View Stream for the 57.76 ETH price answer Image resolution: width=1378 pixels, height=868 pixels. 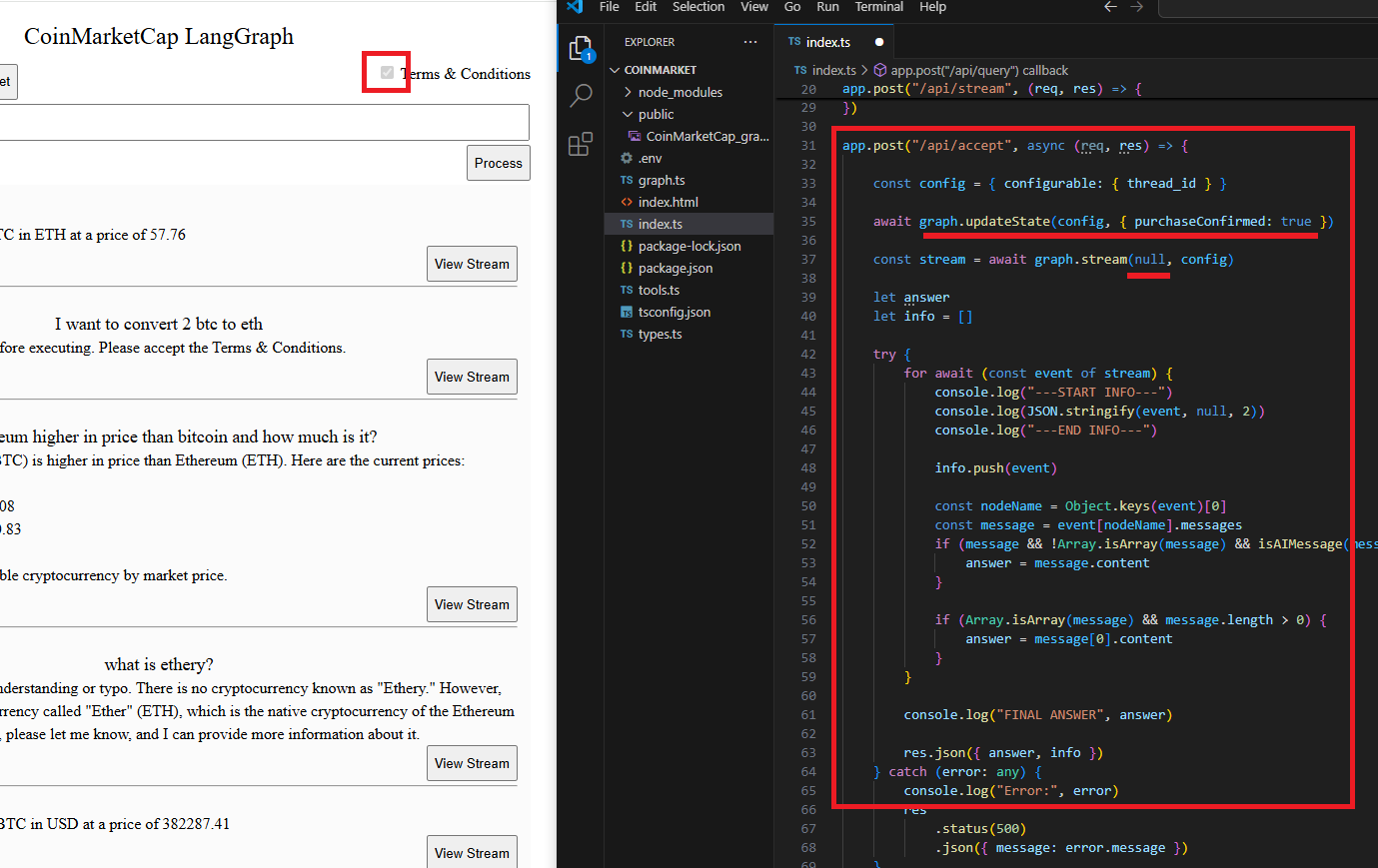(x=472, y=264)
